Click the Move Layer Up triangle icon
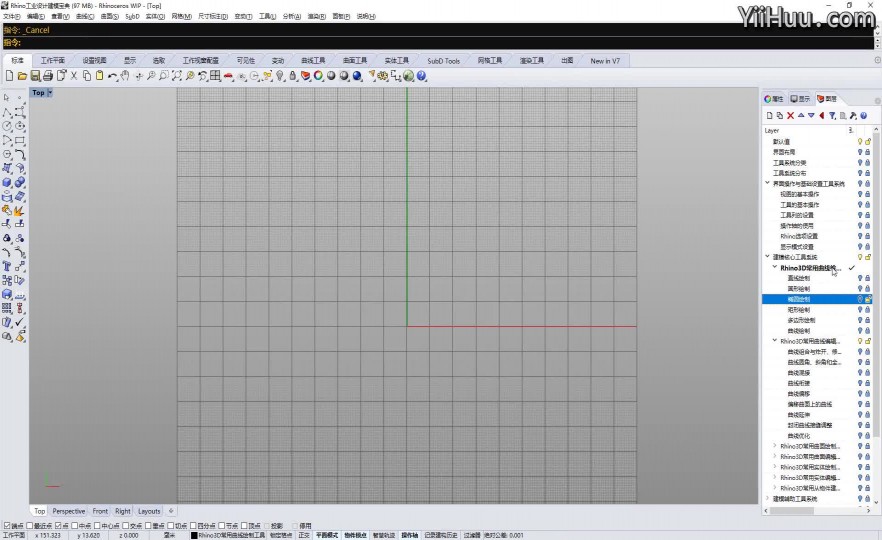882x540 pixels. click(x=801, y=116)
